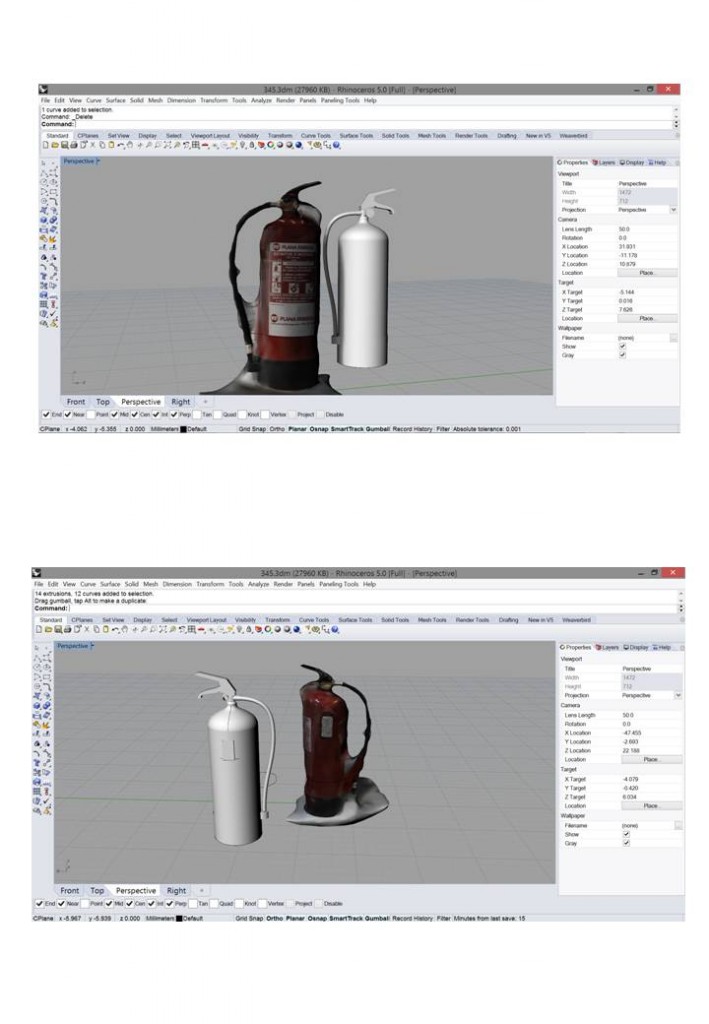The image size is (709, 1024).
Task: Select Box solid tool in upper window sidebar
Action: coord(44,220)
